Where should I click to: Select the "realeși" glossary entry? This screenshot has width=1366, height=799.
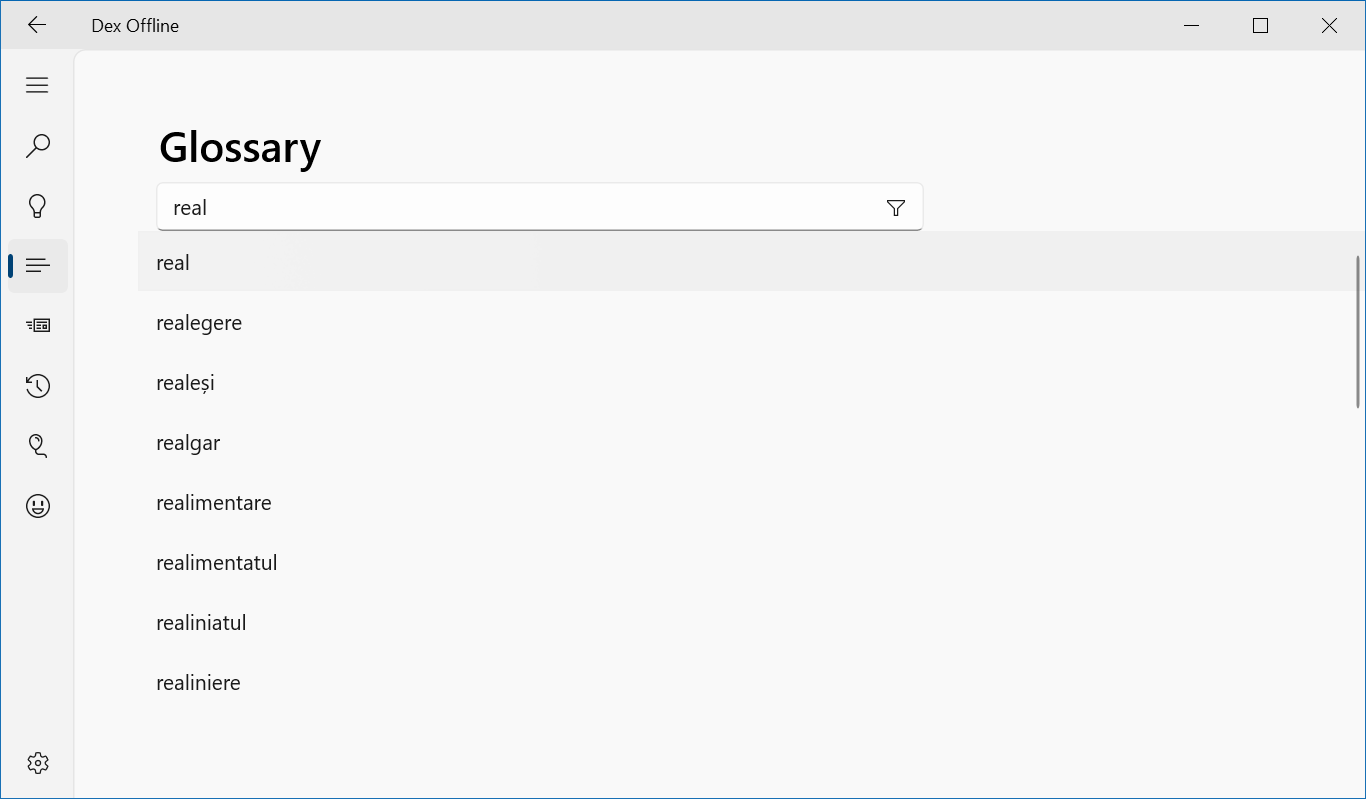185,383
